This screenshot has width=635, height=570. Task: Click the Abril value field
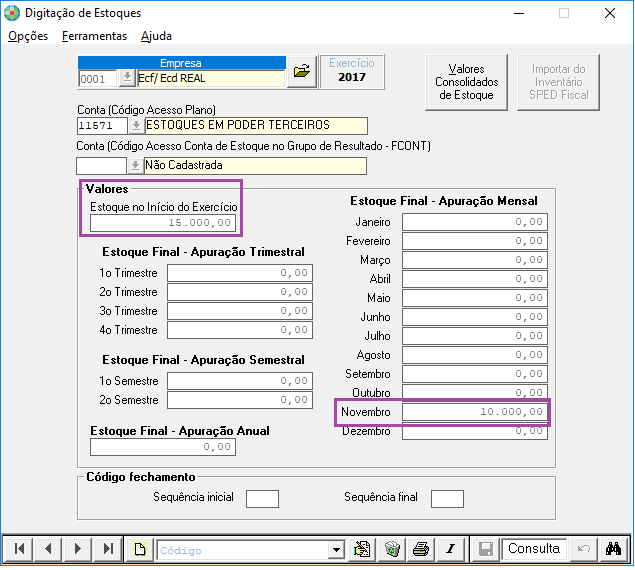coord(475,279)
